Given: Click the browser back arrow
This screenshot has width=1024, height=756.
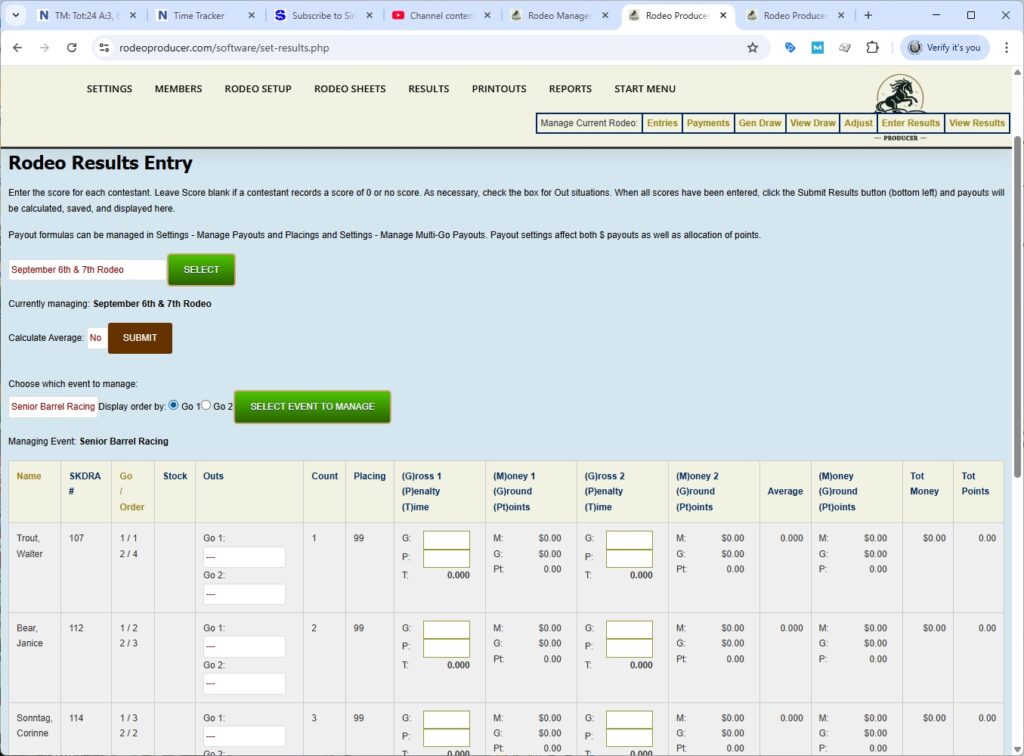Looking at the screenshot, I should 17,47.
